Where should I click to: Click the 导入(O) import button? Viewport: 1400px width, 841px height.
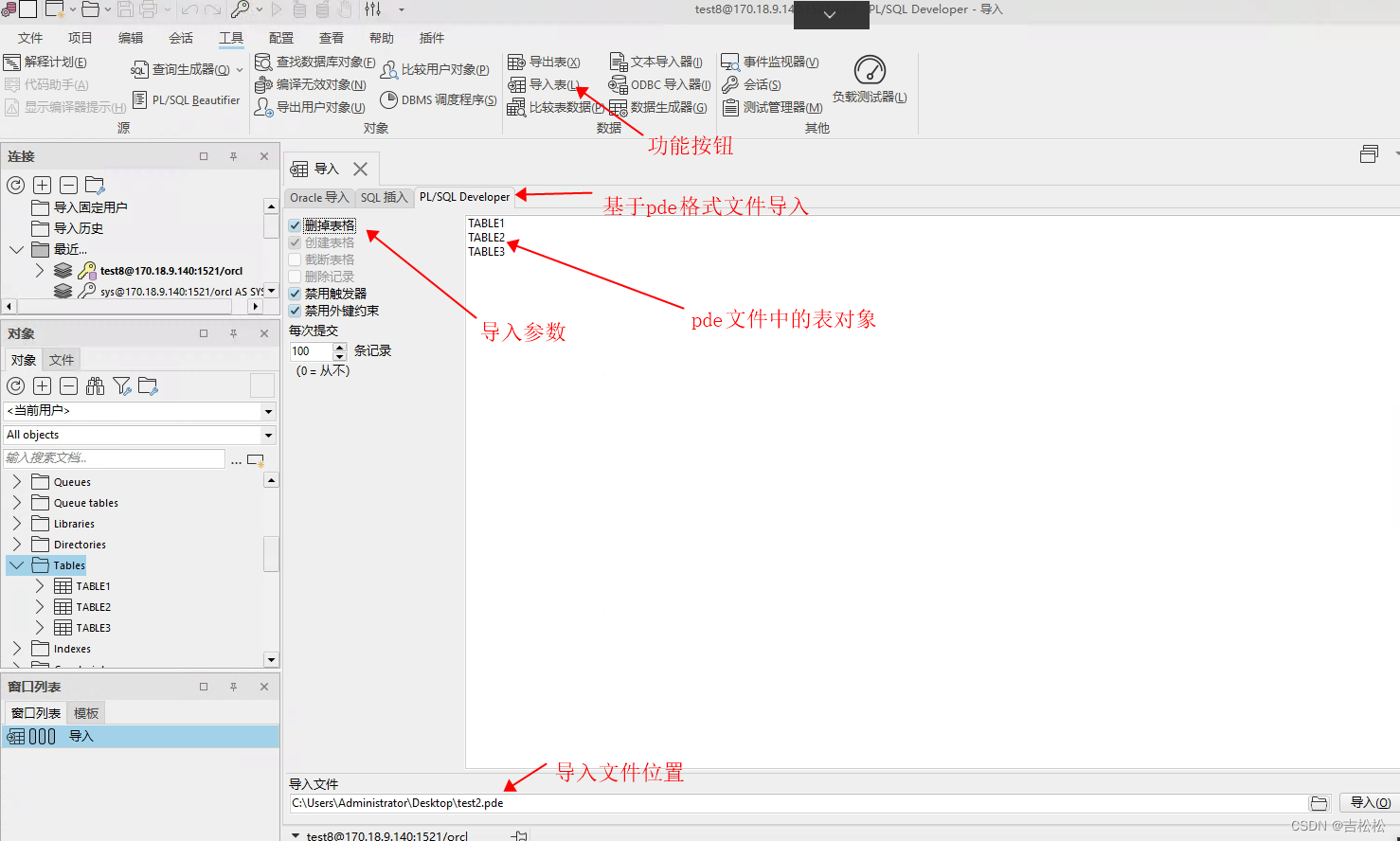(x=1370, y=803)
